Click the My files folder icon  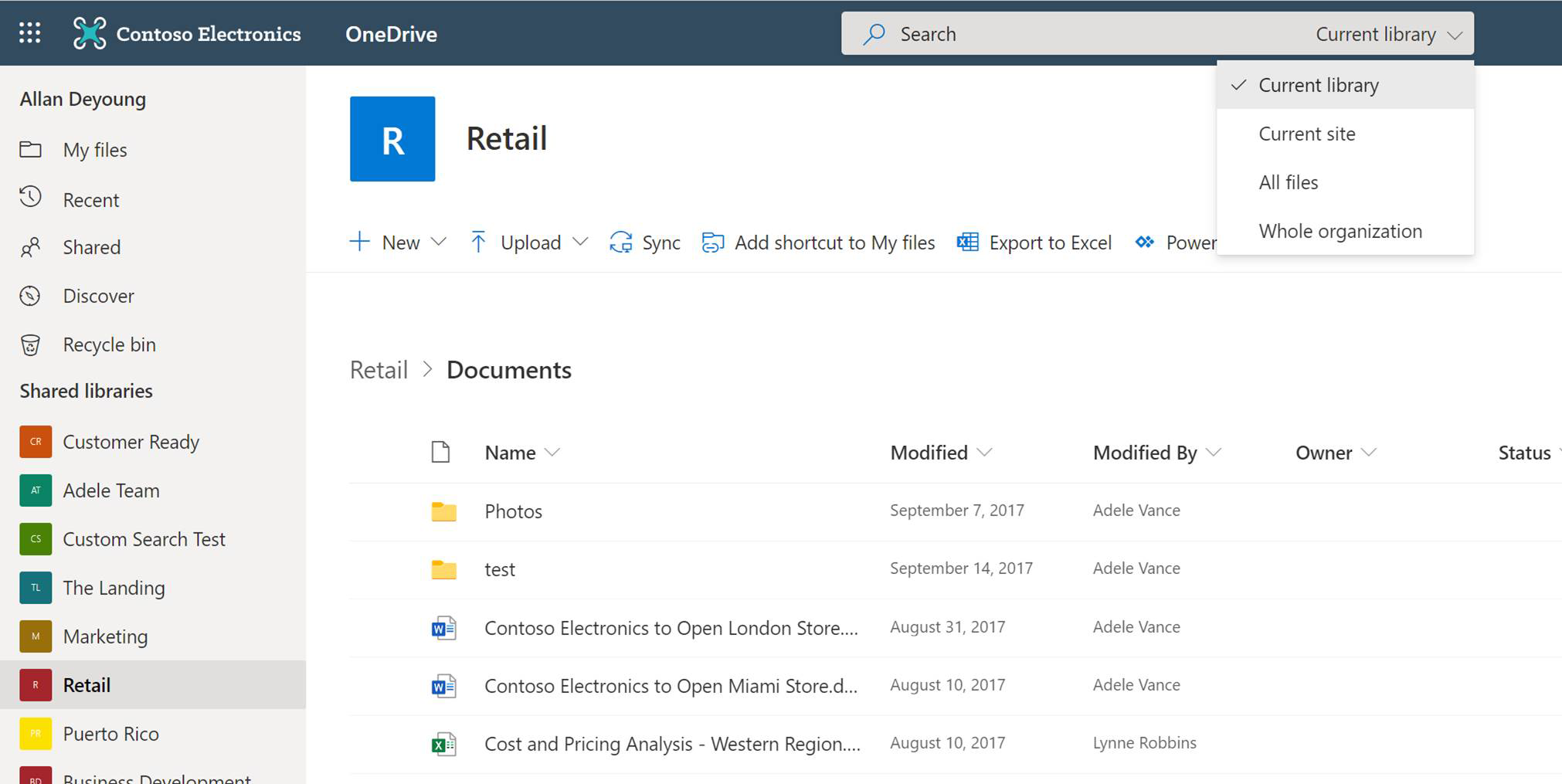pyautogui.click(x=30, y=149)
